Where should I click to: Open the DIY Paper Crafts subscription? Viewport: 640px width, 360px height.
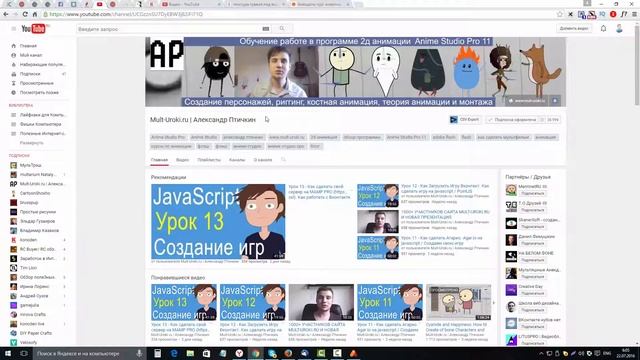tap(37, 333)
